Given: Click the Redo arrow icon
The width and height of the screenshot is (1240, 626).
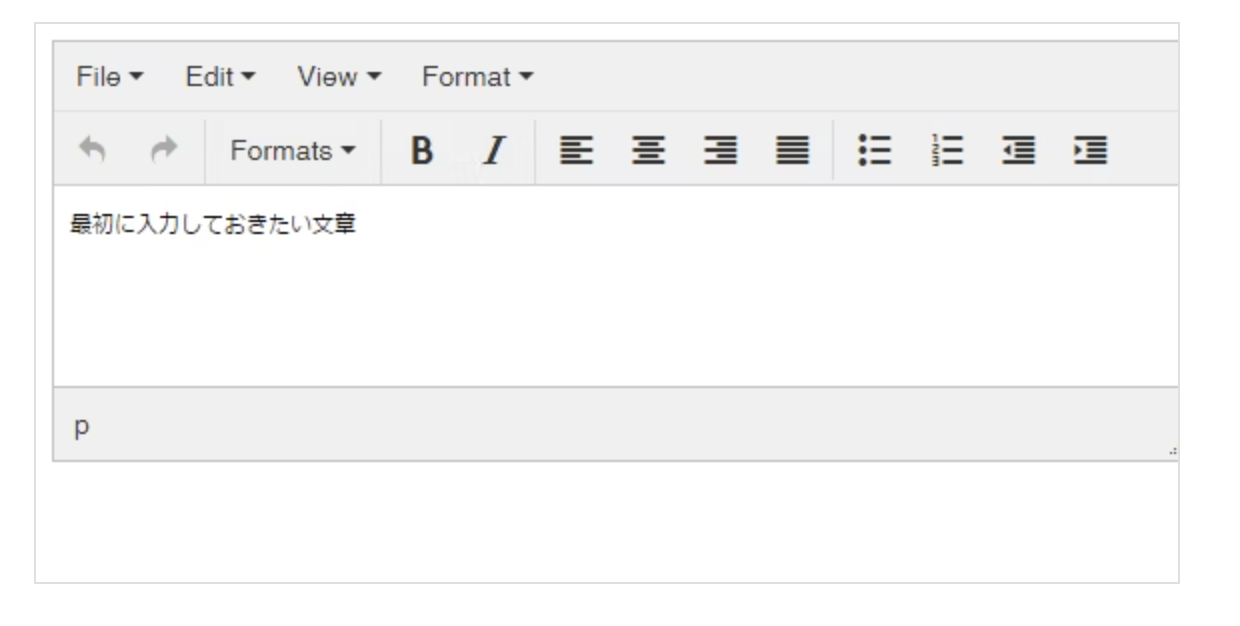Looking at the screenshot, I should tap(162, 151).
